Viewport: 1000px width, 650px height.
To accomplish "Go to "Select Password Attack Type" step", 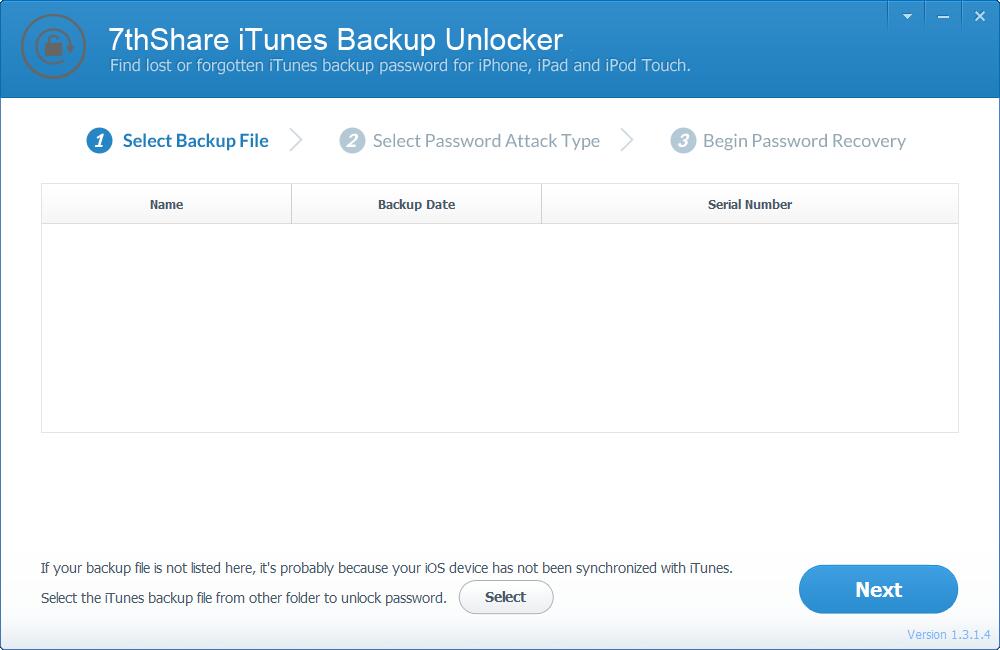I will click(486, 141).
